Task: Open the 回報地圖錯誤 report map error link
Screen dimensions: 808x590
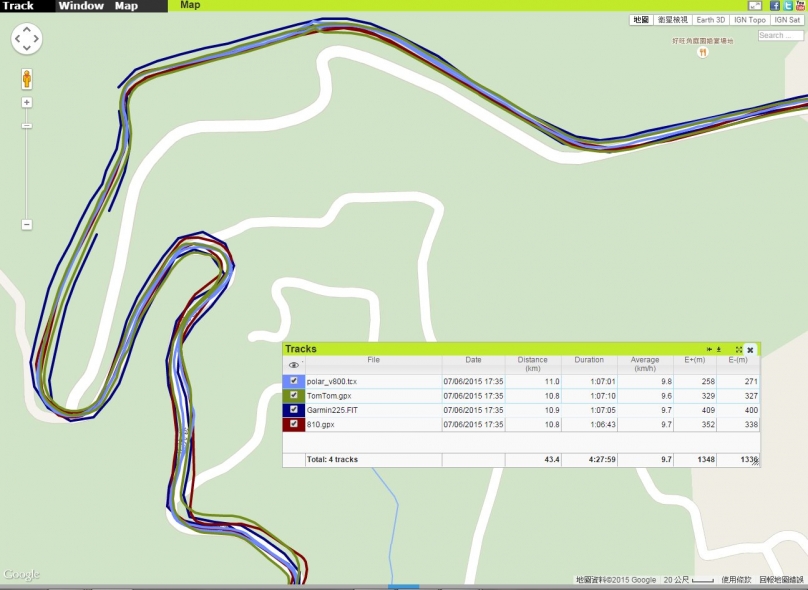Action: [x=781, y=580]
